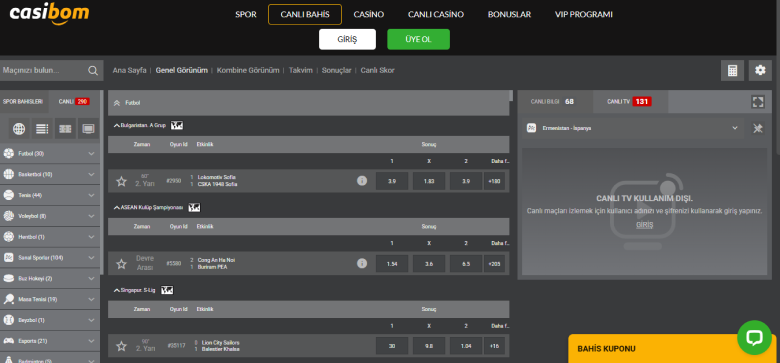
Task: Switch to CANLI BİLGİ tab
Action: 555,101
